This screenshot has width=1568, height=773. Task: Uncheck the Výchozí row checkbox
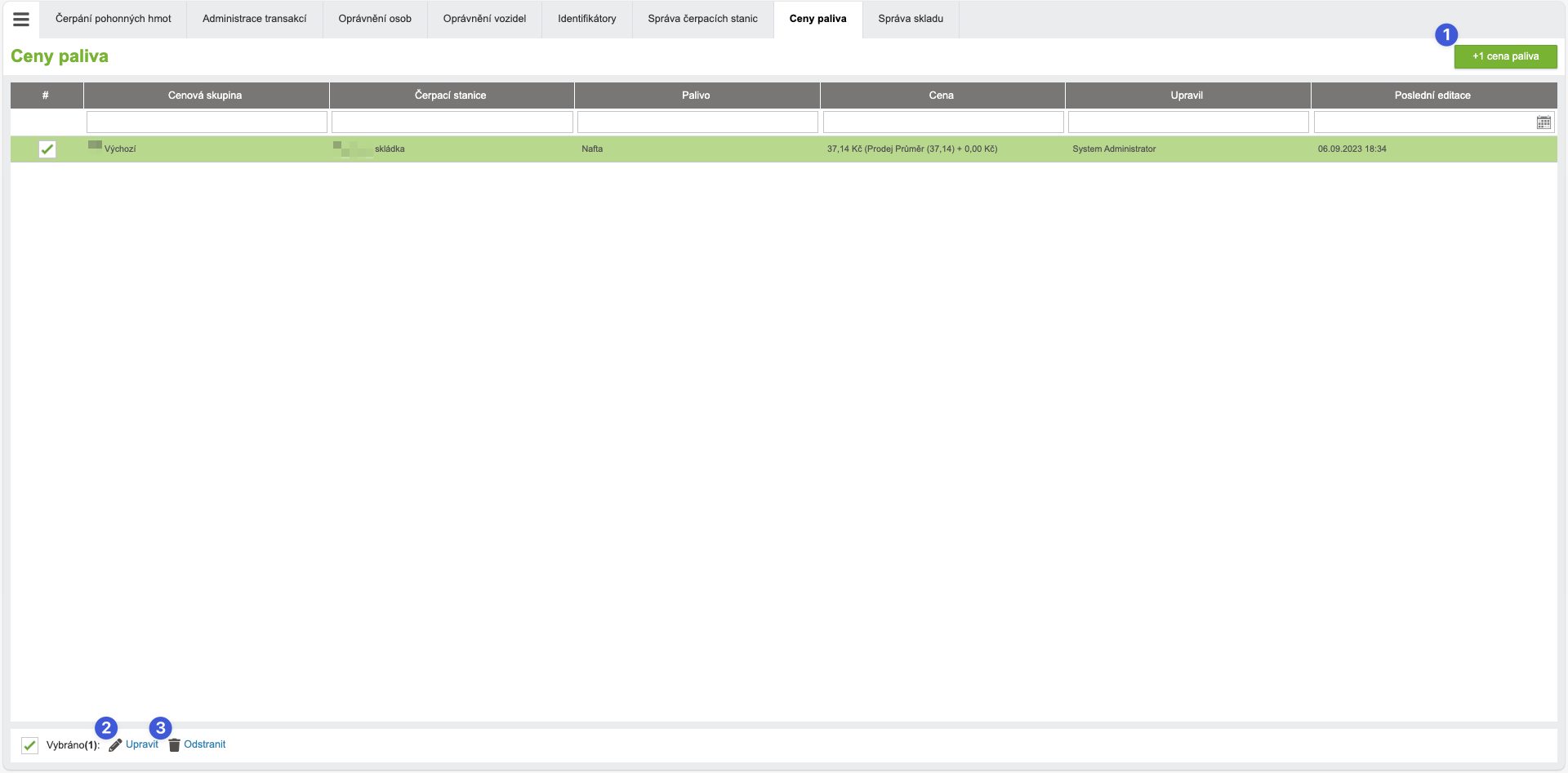pyautogui.click(x=47, y=149)
